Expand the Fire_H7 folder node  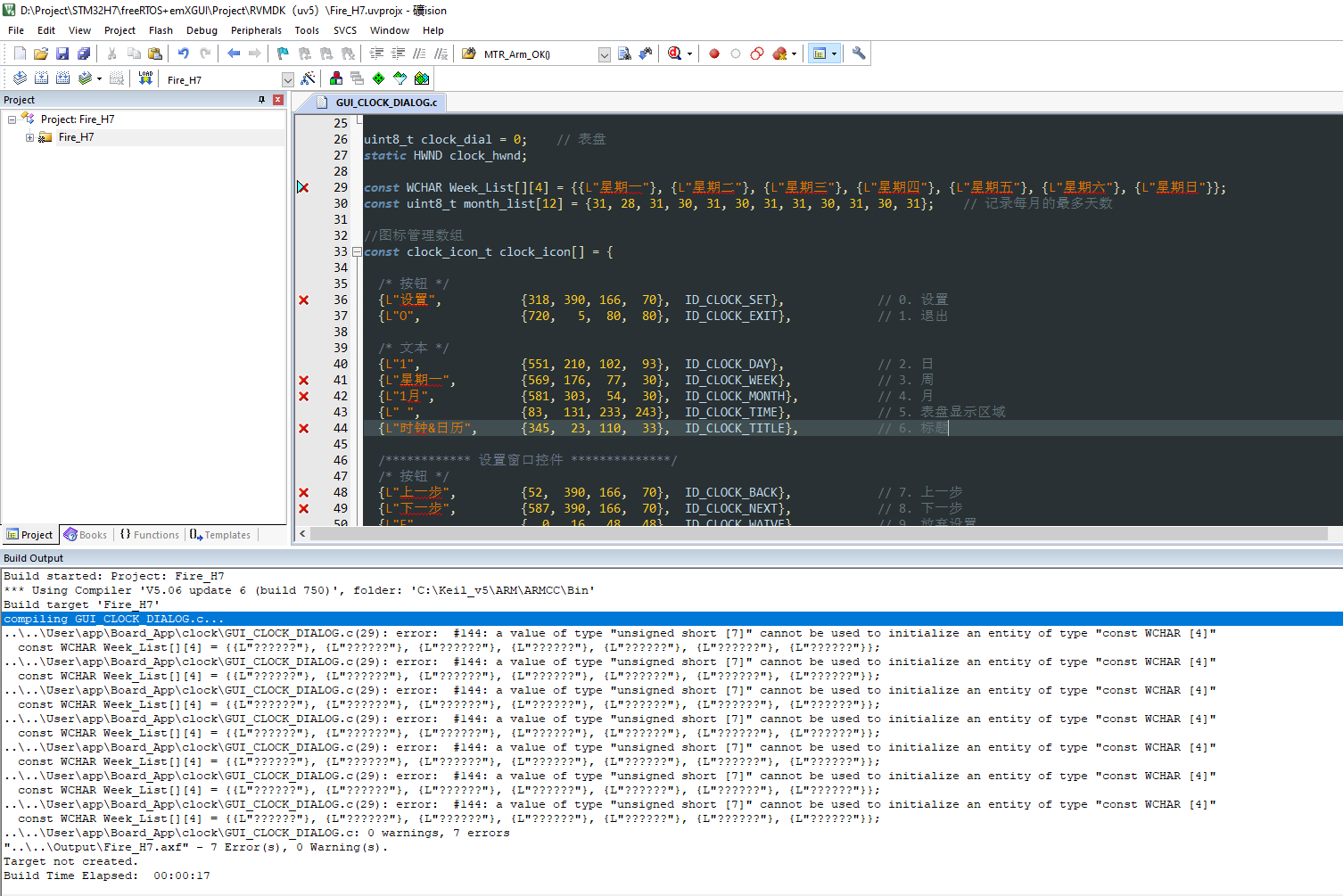[x=29, y=137]
